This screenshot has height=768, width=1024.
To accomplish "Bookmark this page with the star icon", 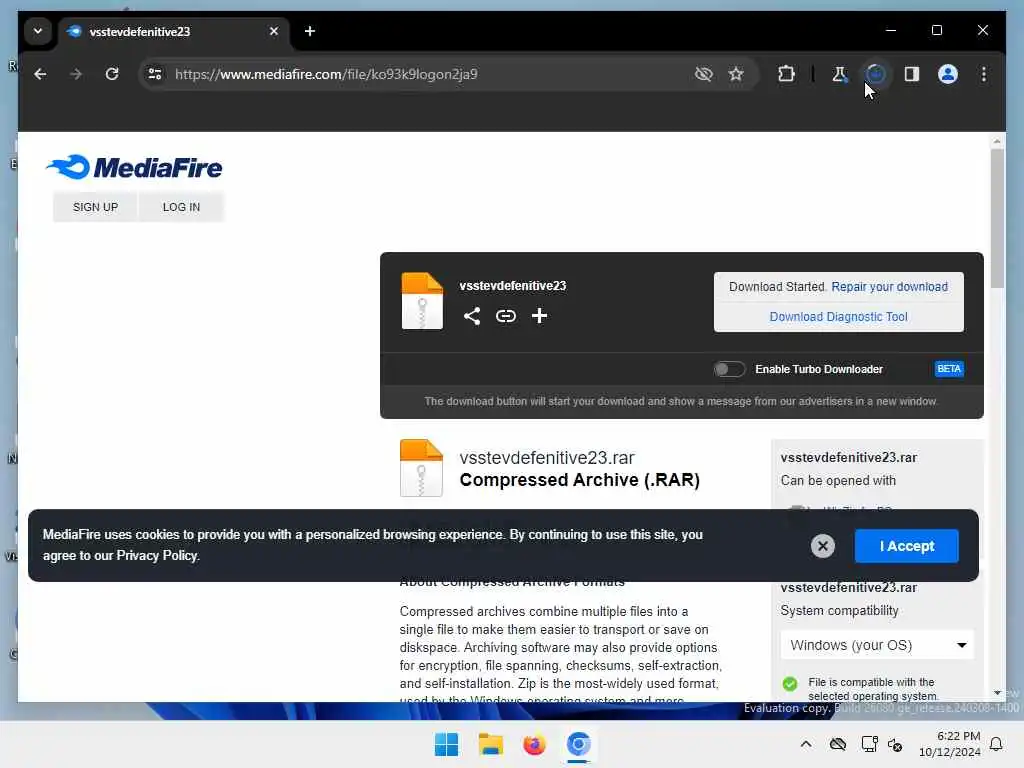I will (x=736, y=74).
